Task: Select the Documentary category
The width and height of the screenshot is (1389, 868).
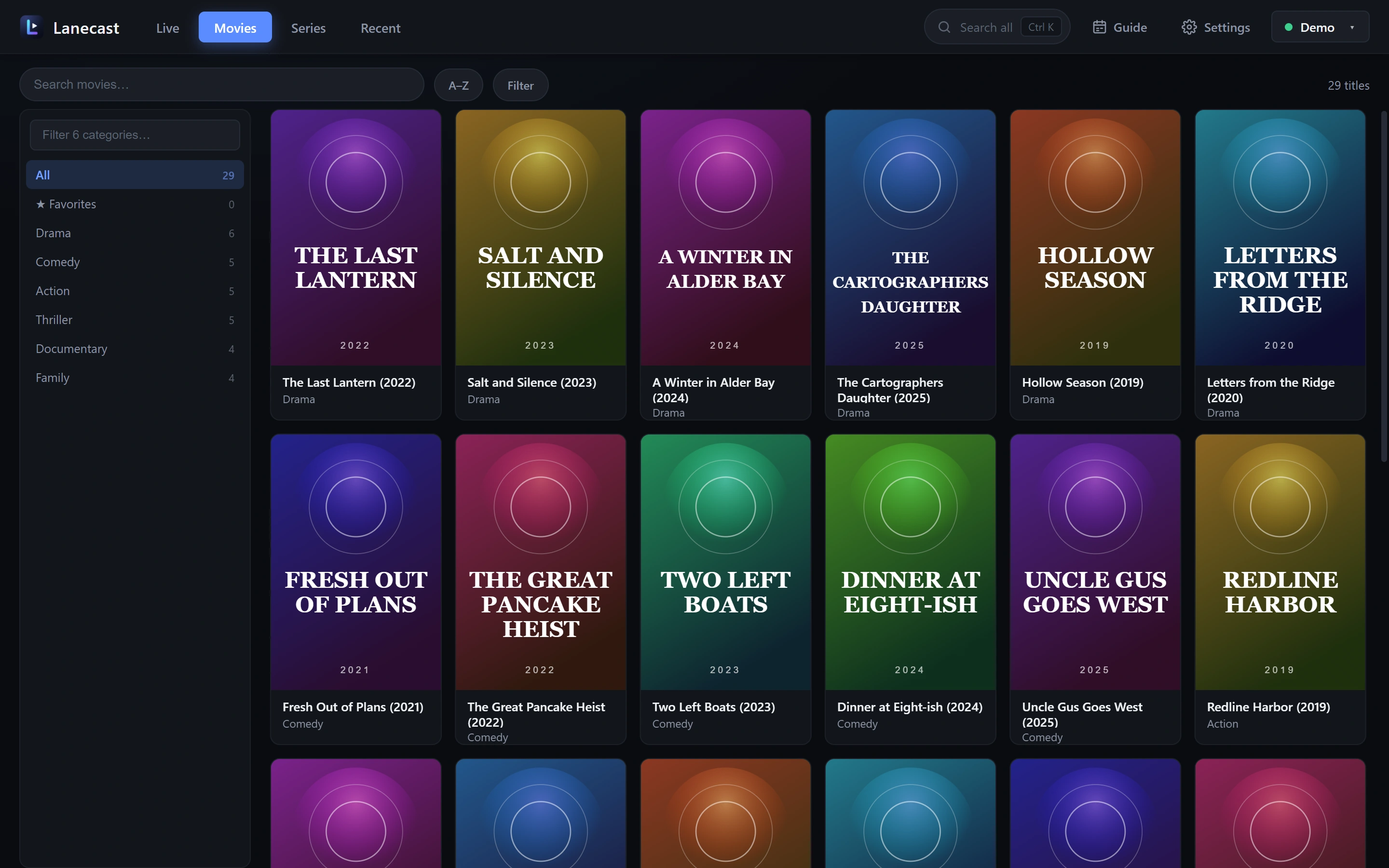Action: pos(135,349)
